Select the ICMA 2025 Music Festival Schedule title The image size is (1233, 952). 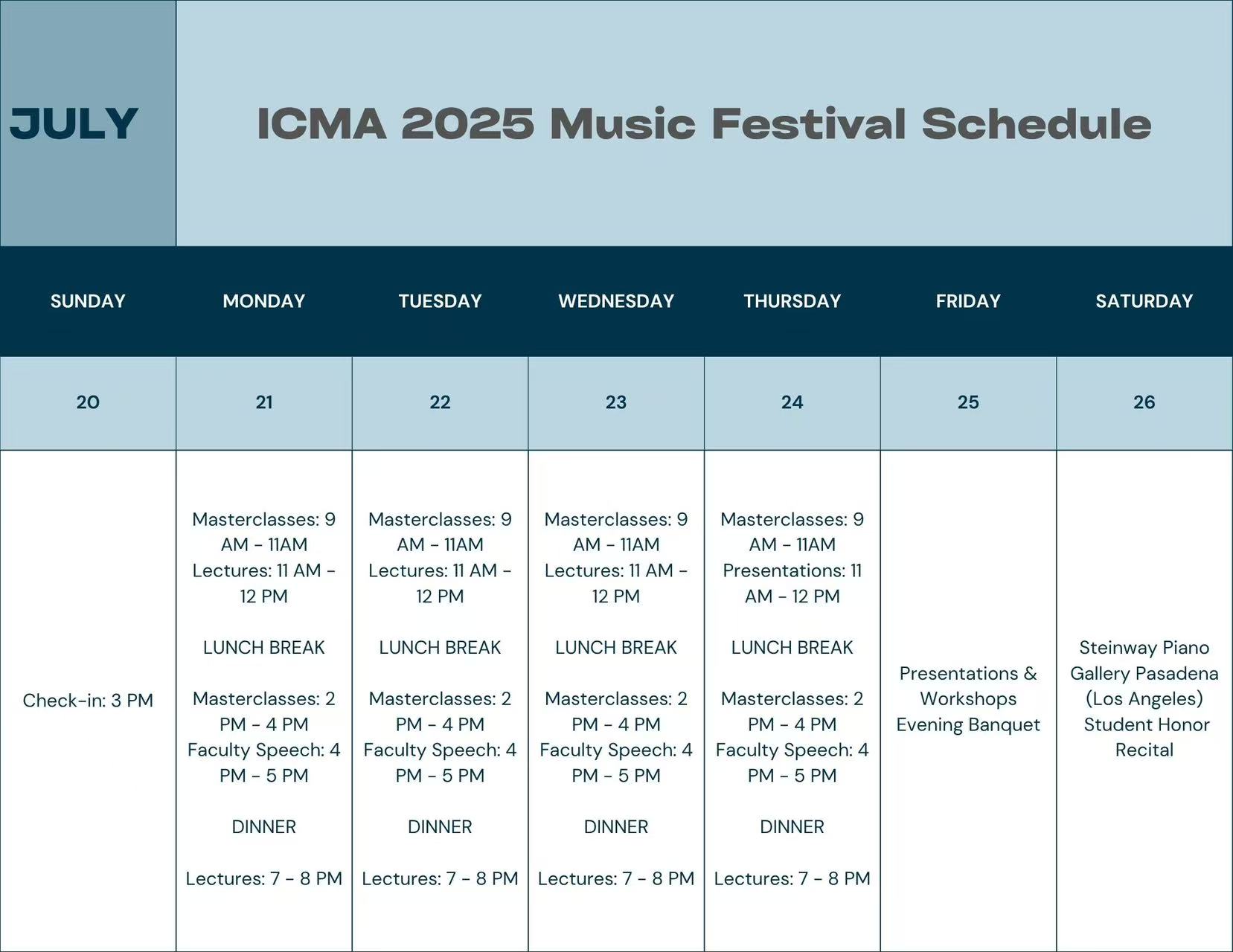point(704,123)
